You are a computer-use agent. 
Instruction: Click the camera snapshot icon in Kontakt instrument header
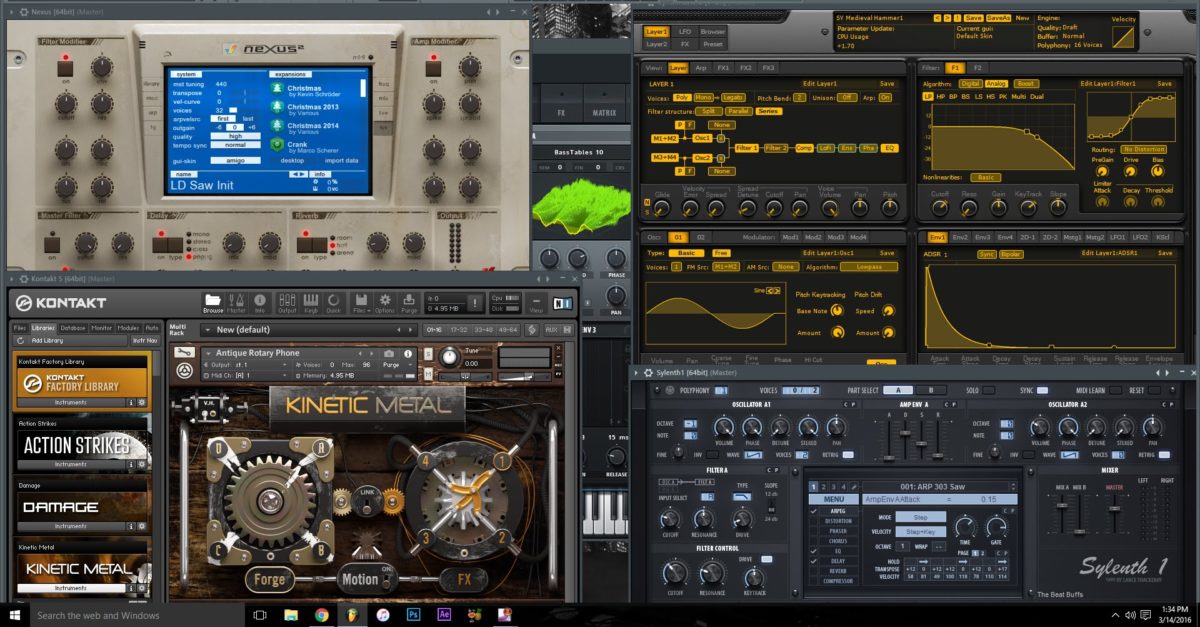[x=389, y=353]
